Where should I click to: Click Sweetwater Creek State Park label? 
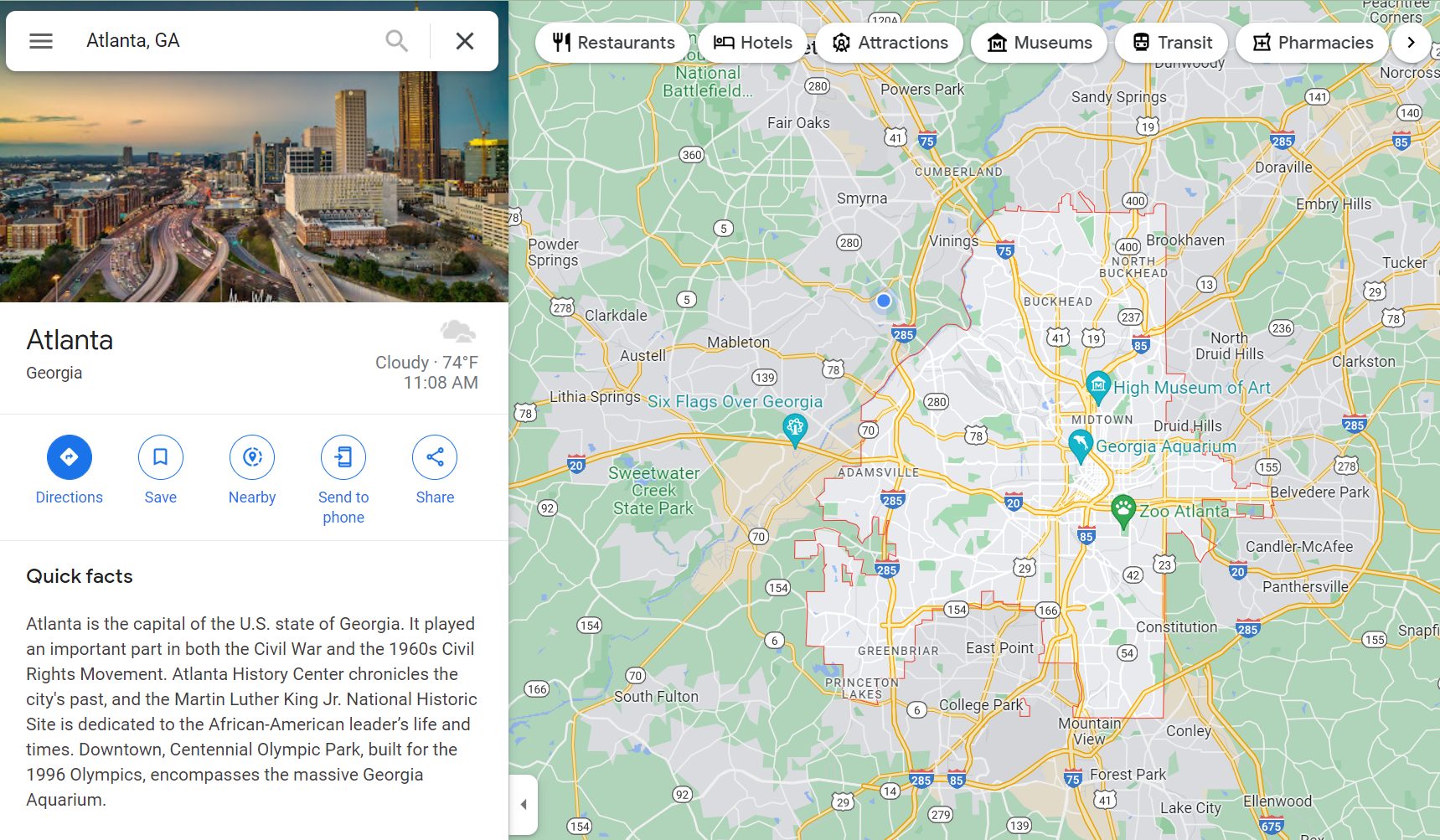click(x=653, y=491)
